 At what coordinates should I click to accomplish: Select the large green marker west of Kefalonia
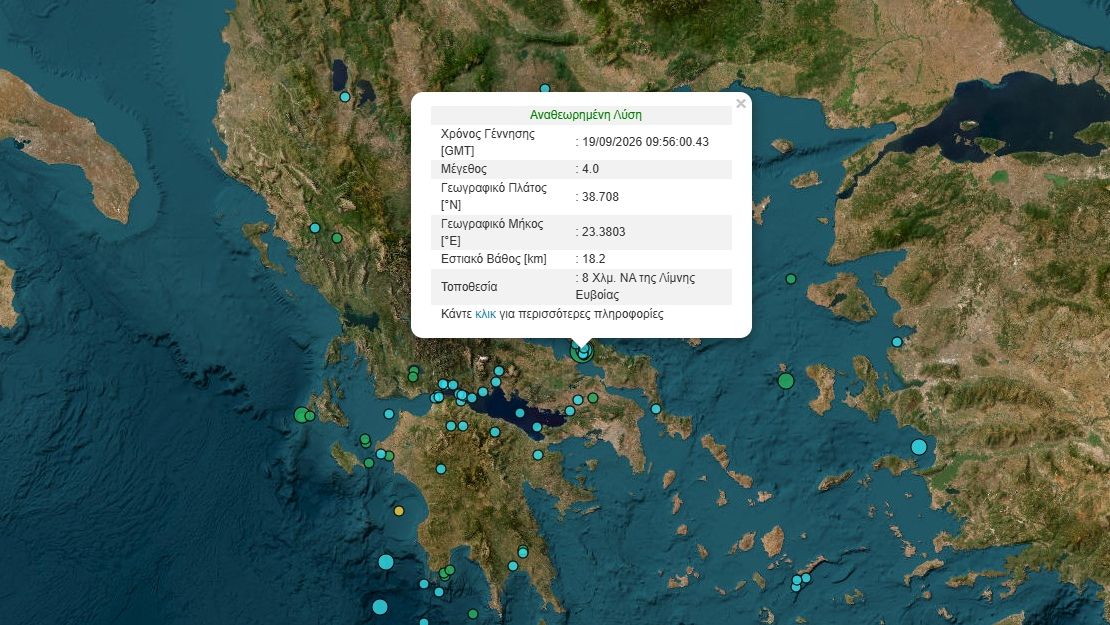point(301,415)
